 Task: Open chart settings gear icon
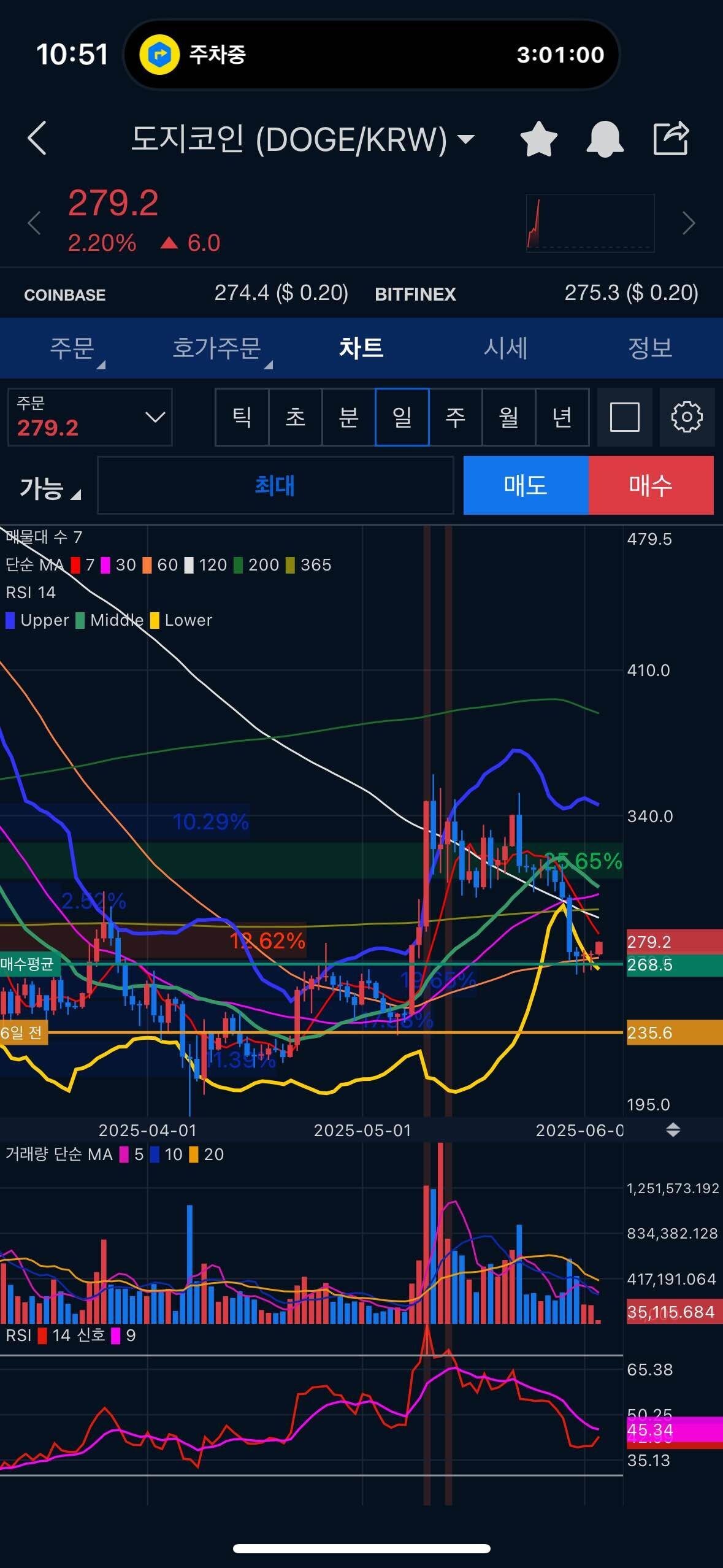[686, 417]
